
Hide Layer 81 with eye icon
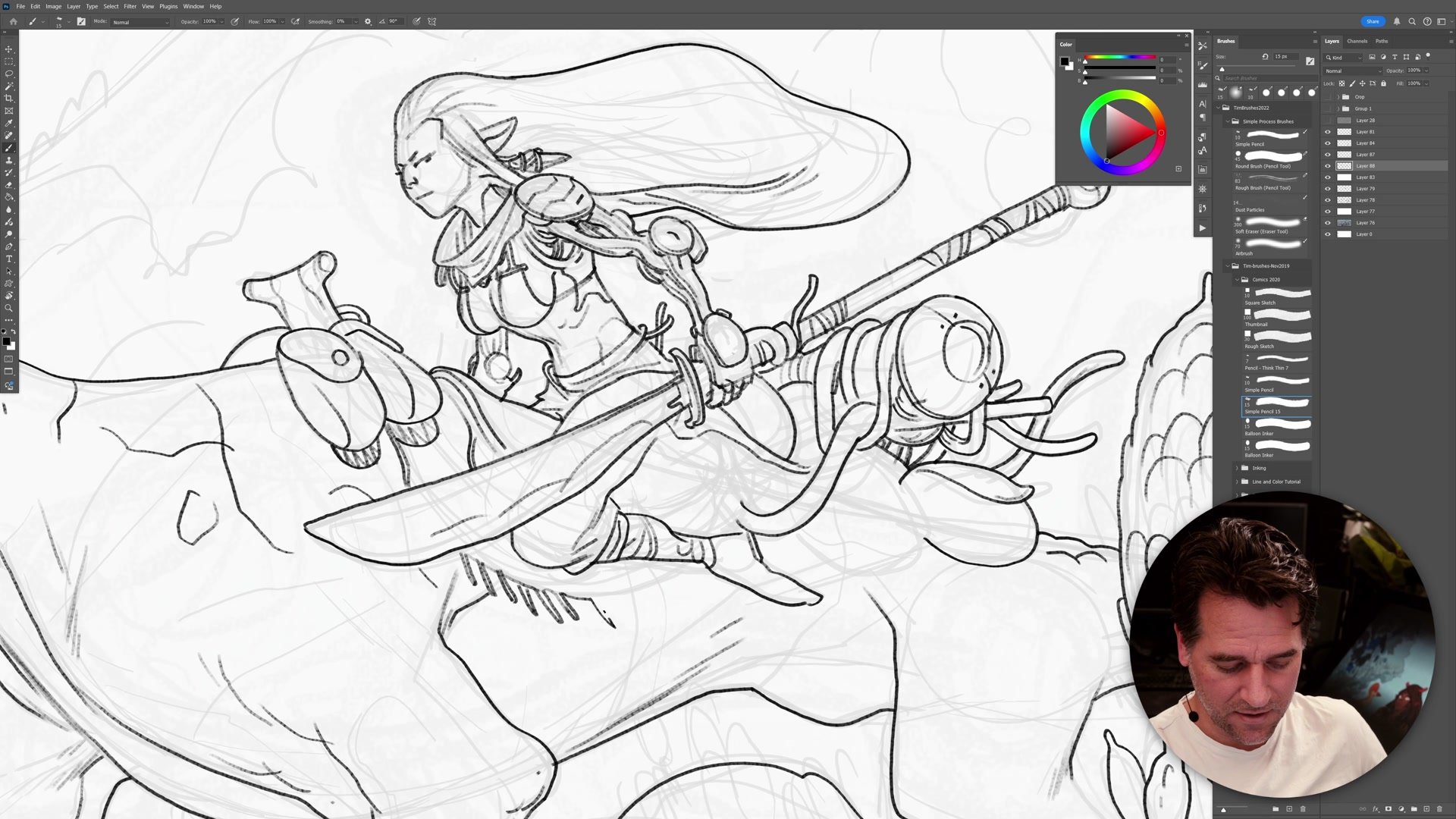coord(1327,132)
